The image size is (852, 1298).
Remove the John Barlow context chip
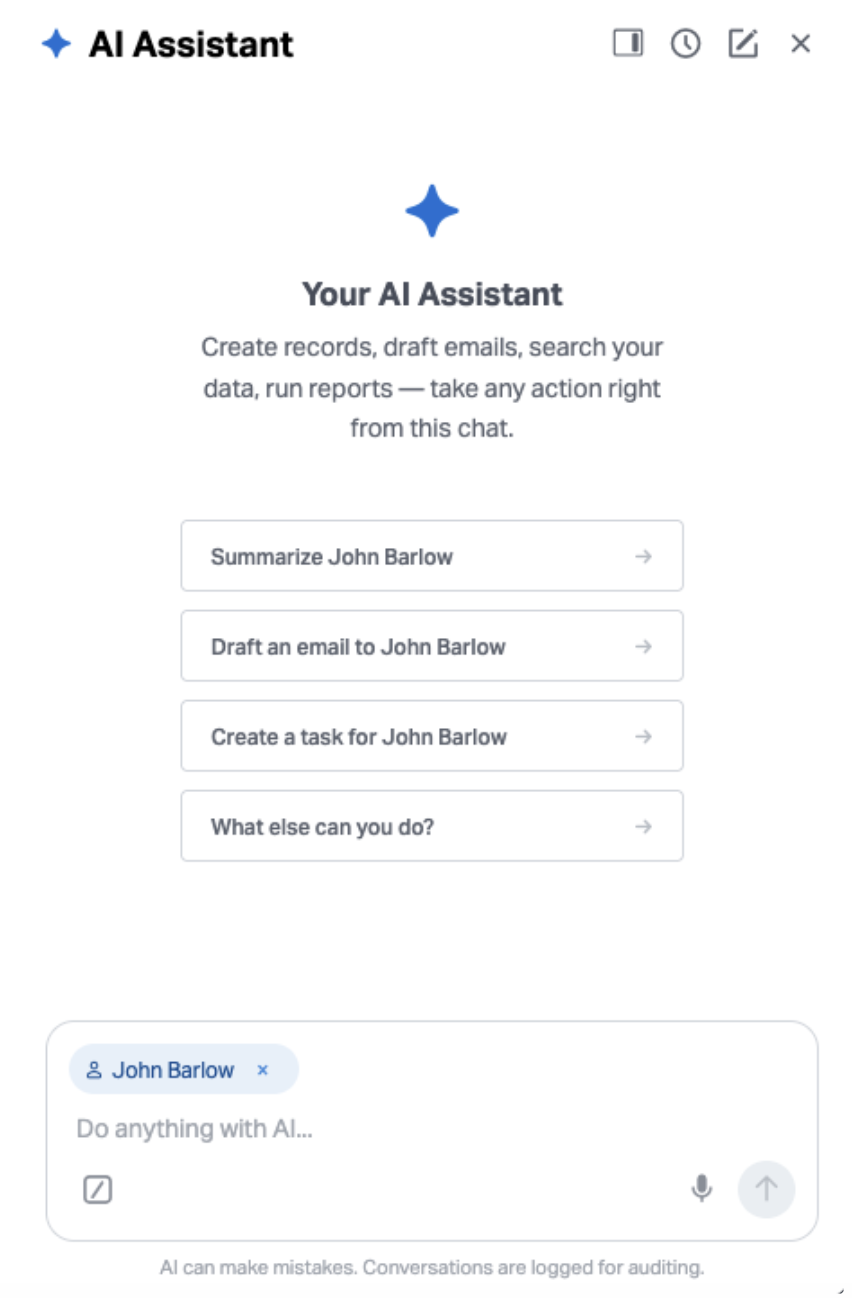pos(263,1070)
